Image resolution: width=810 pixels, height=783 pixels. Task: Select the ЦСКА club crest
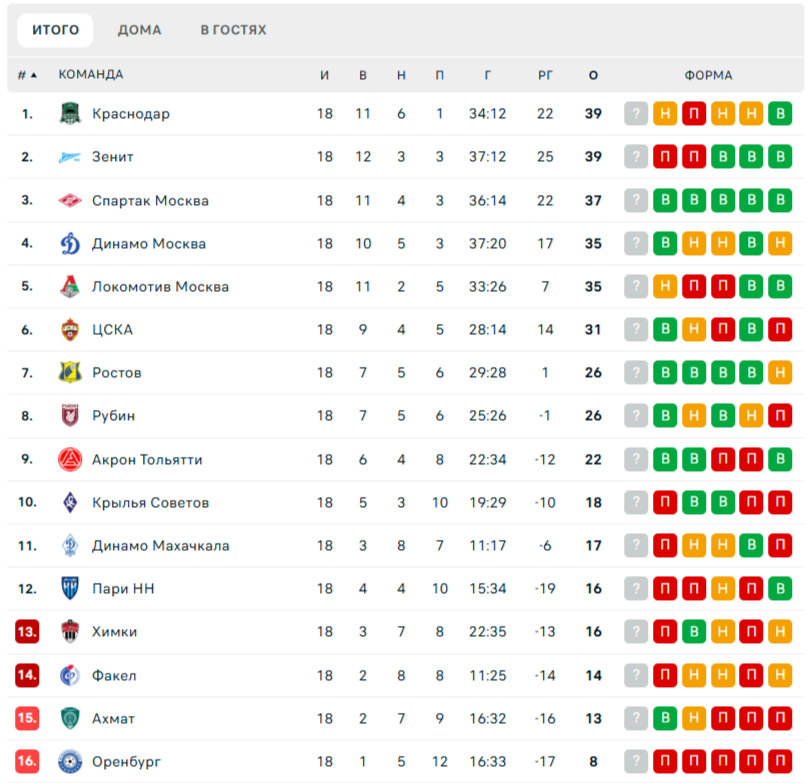(x=70, y=330)
